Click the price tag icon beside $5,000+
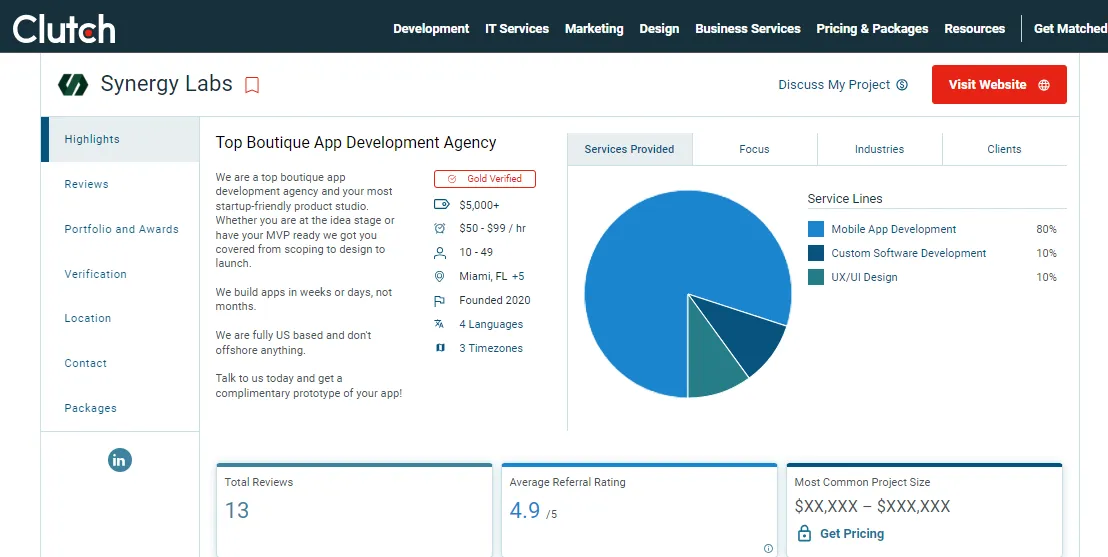 tap(441, 204)
